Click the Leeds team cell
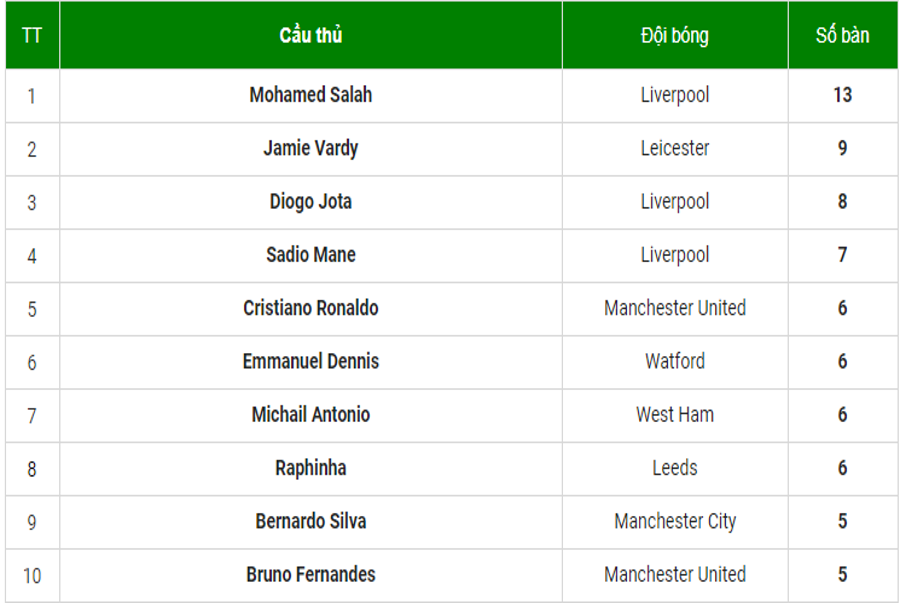Viewport: 900px width, 603px height. 675,468
